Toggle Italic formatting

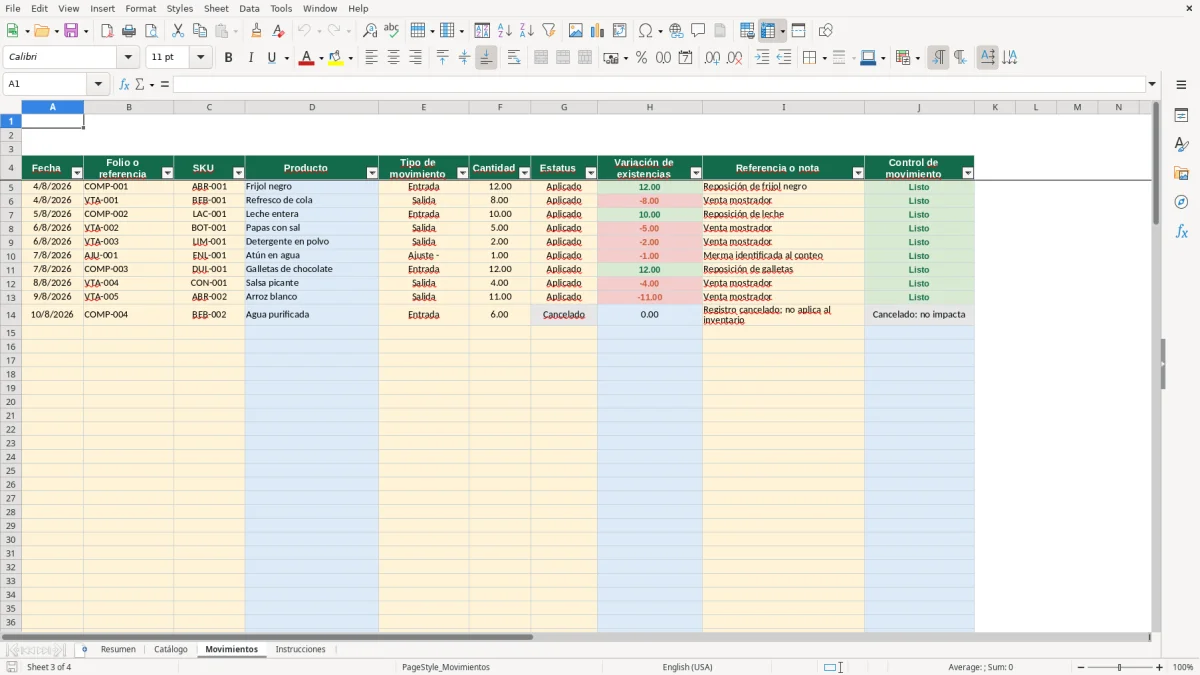point(251,58)
